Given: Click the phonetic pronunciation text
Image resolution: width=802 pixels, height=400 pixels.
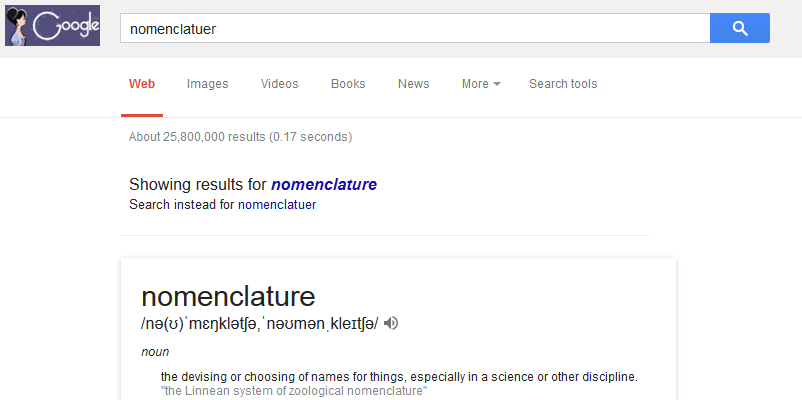Looking at the screenshot, I should click(x=260, y=324).
